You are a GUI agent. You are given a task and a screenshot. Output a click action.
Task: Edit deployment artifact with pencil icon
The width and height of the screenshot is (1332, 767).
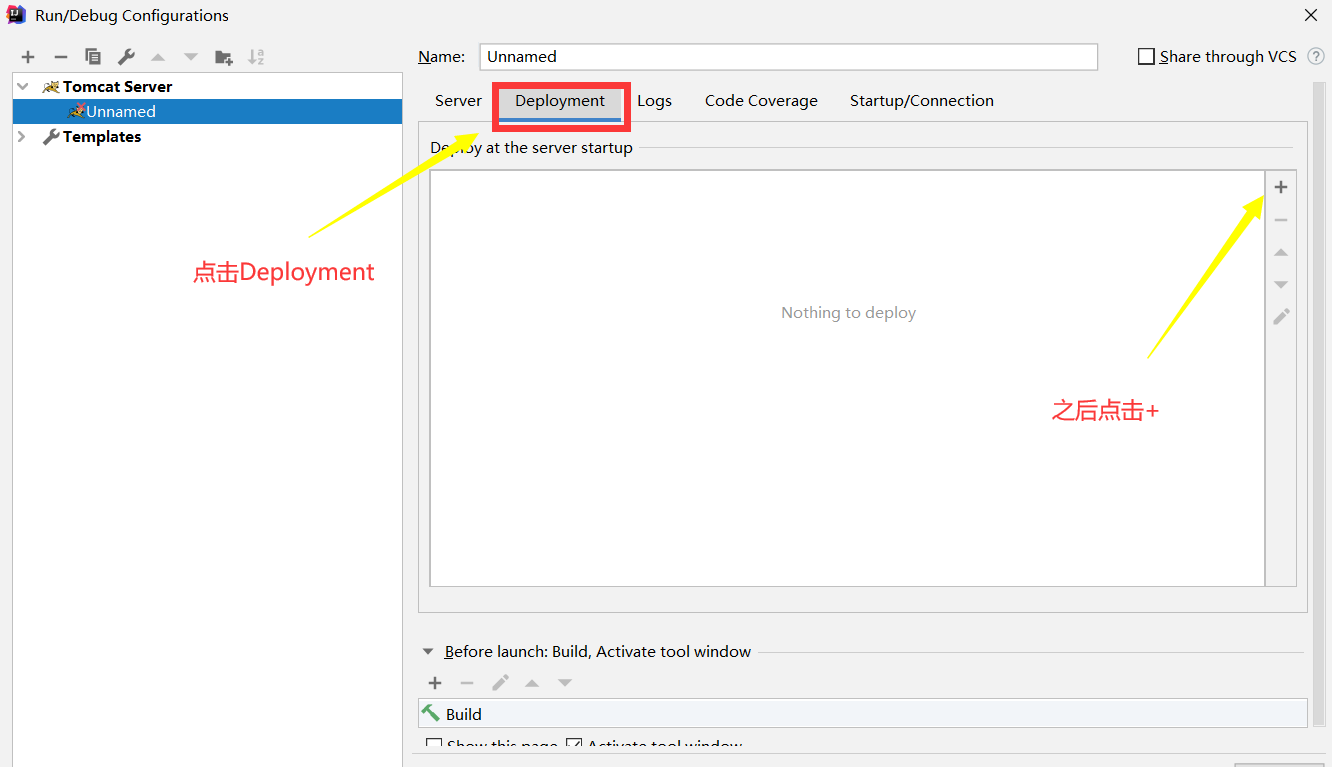pyautogui.click(x=1281, y=317)
